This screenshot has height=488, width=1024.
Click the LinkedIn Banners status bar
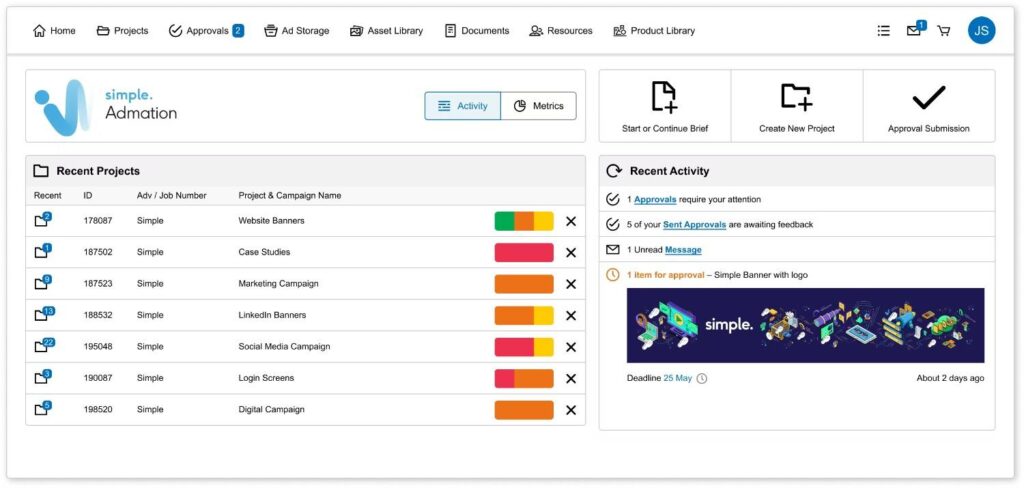[524, 316]
